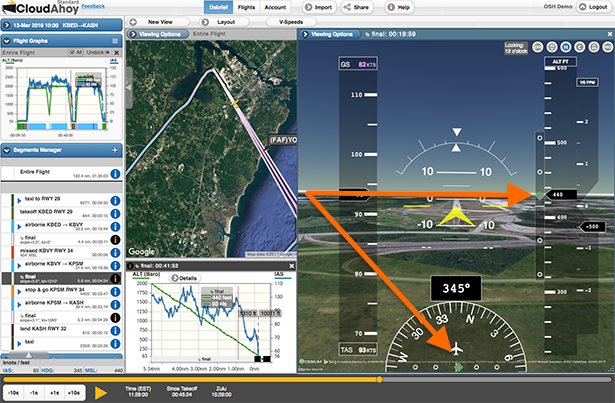The image size is (615, 403).
Task: Click the airplane icon on the compass rose
Action: (456, 348)
